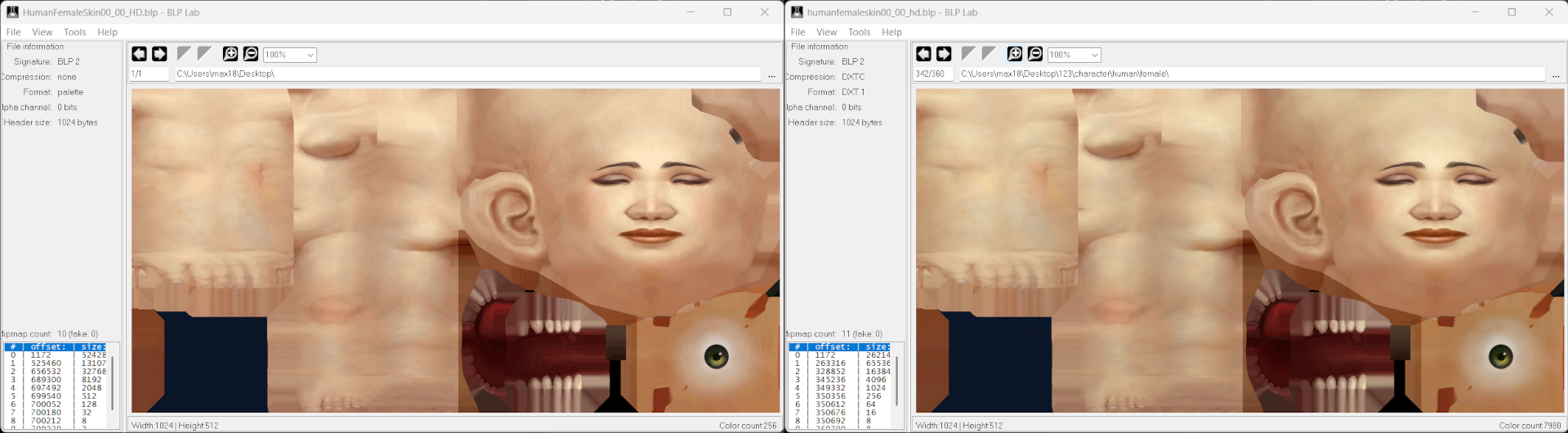Open File menu of HumanFemaleSkin00_00_HD.blp window
The image size is (1568, 433).
click(13, 32)
